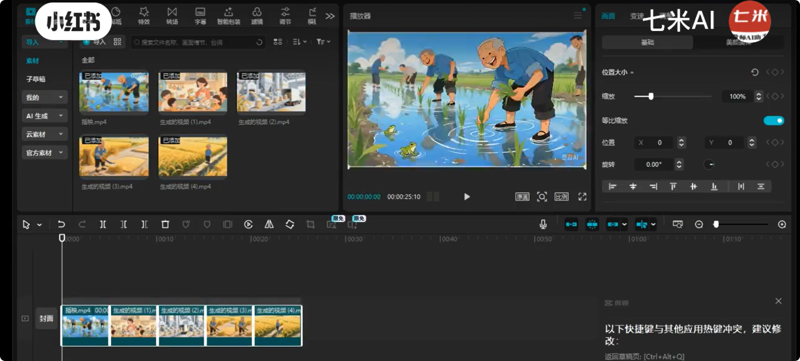
Task: Click the crop tool in timeline toolbar
Action: [x=310, y=224]
